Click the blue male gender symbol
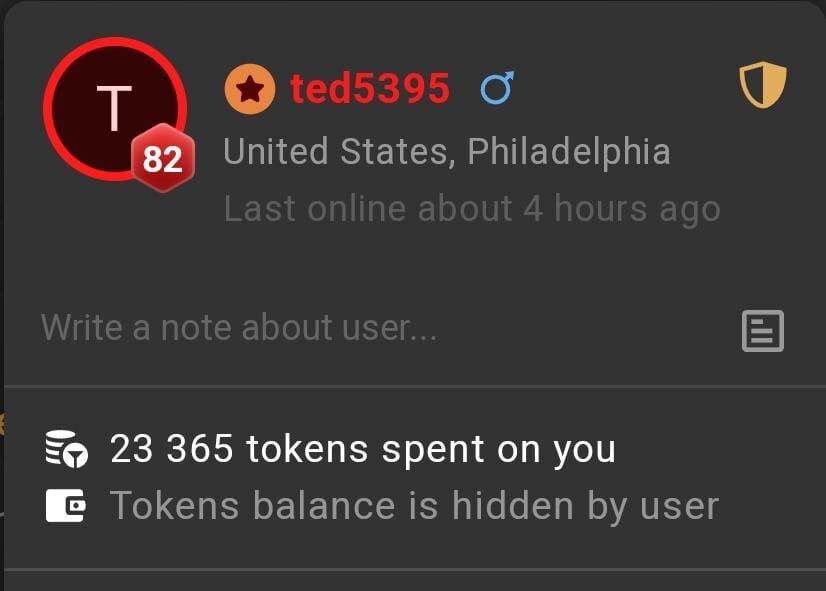 click(x=497, y=87)
